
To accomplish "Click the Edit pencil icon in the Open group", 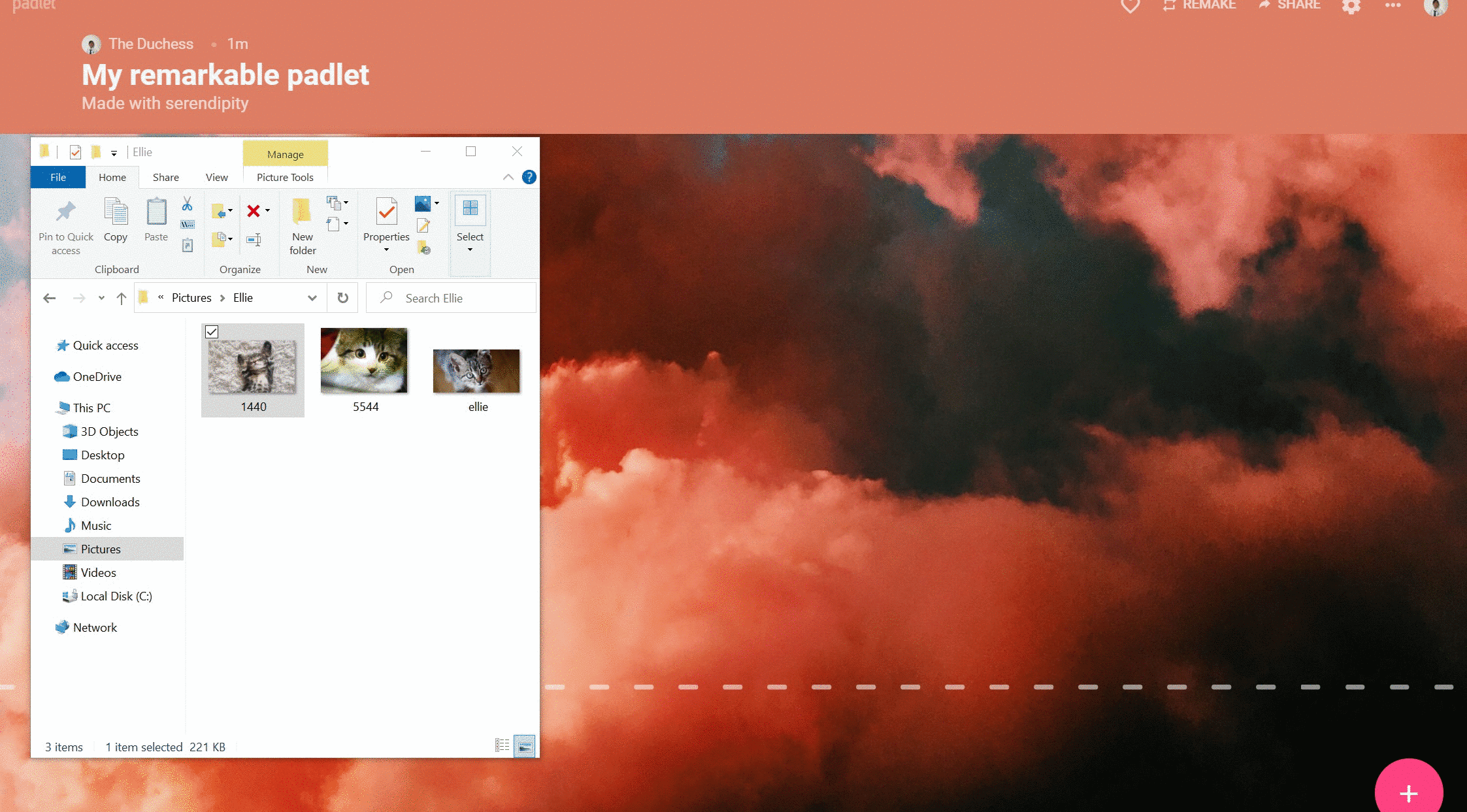I will [423, 226].
